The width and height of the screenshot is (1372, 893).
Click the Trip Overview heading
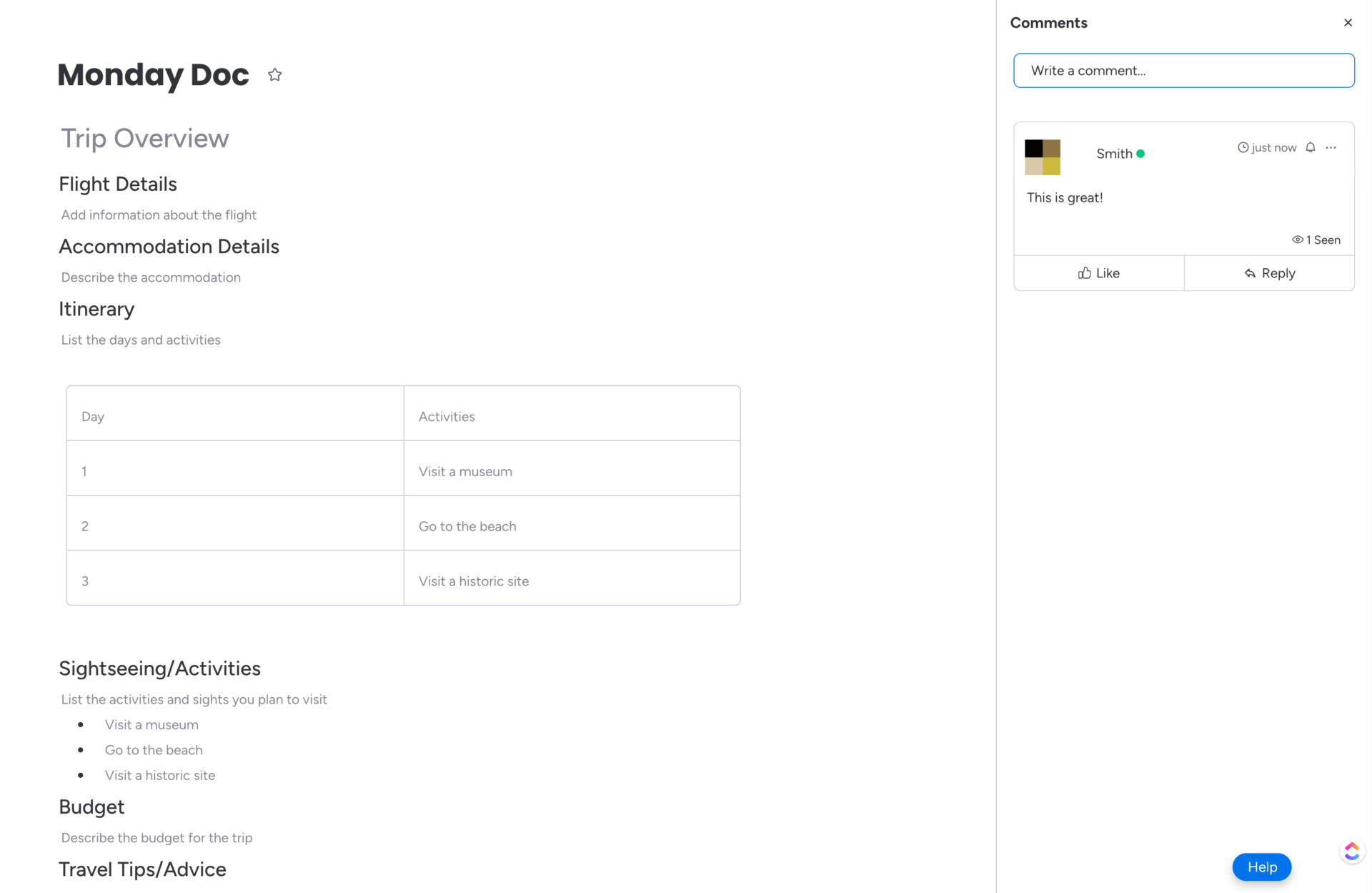pos(145,139)
